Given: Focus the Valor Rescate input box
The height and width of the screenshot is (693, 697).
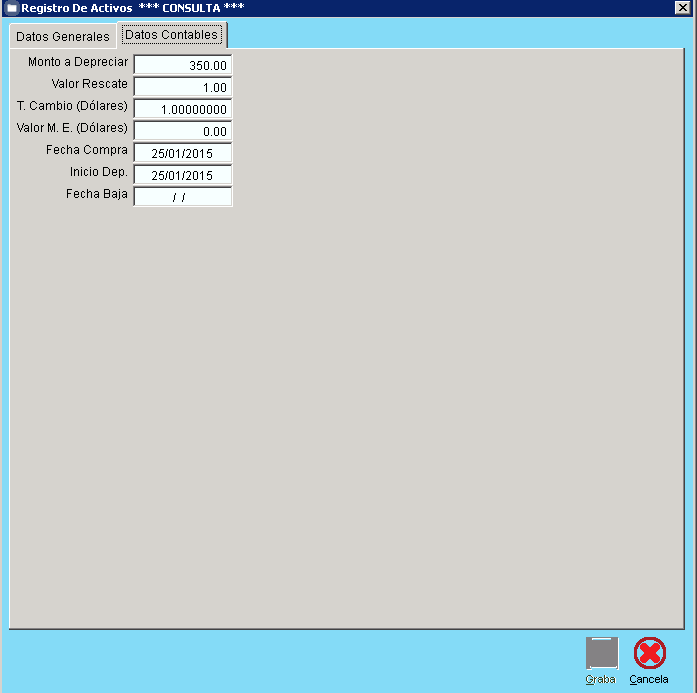Looking at the screenshot, I should tap(183, 87).
